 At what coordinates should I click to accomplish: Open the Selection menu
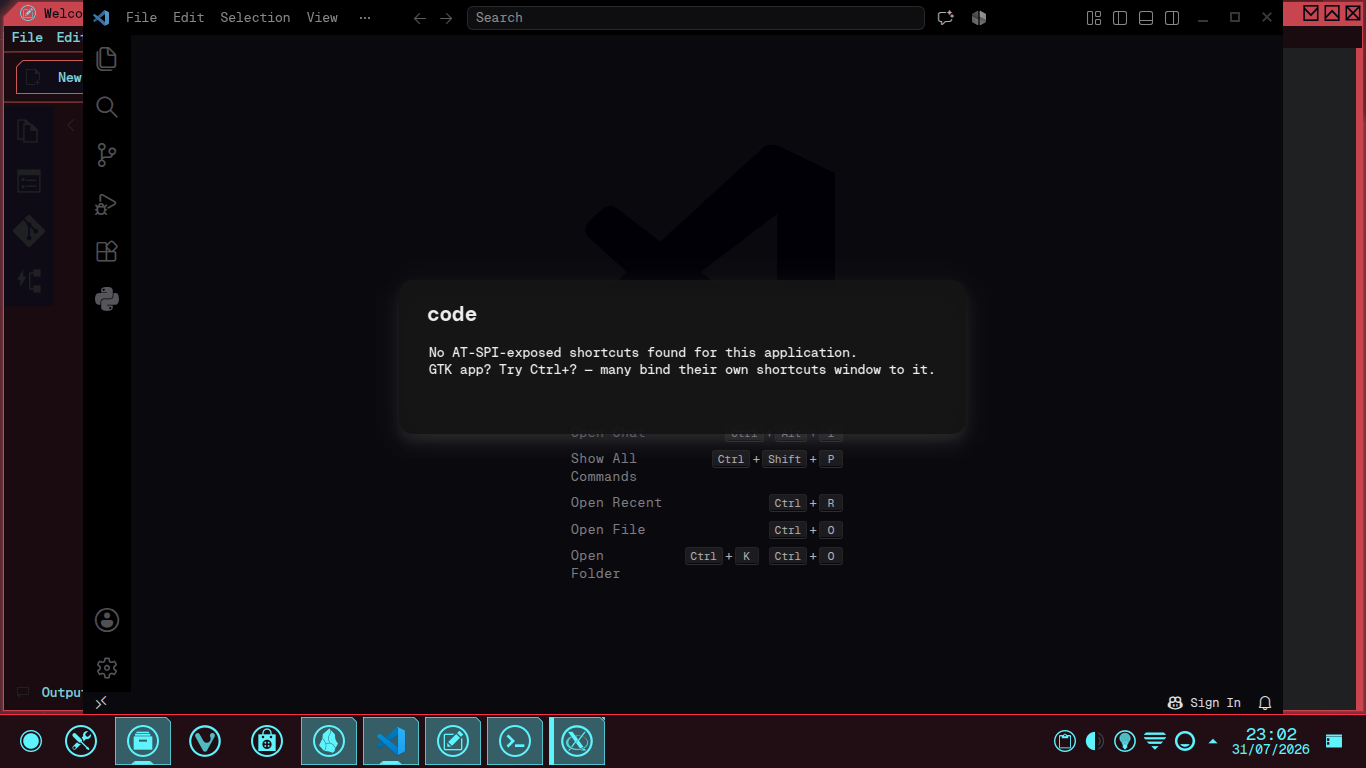pyautogui.click(x=255, y=18)
